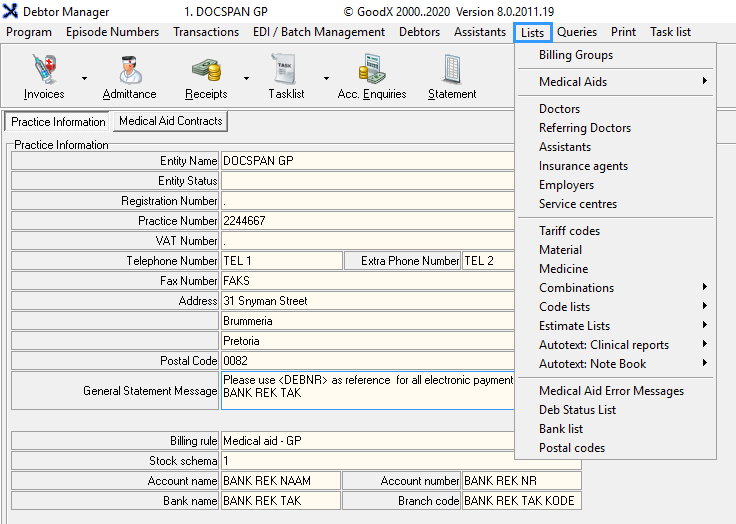This screenshot has height=524, width=736.
Task: Select the Practice Information tab
Action: [58, 122]
